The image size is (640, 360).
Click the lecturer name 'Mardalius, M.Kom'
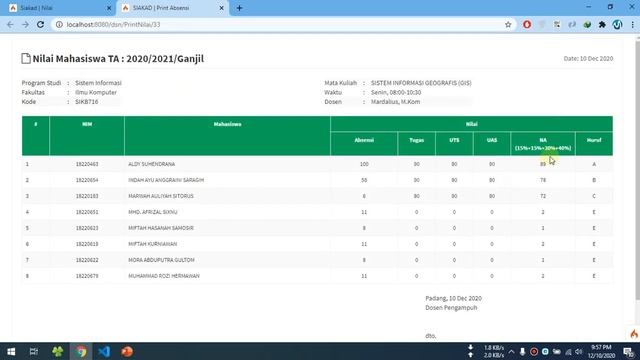click(396, 102)
